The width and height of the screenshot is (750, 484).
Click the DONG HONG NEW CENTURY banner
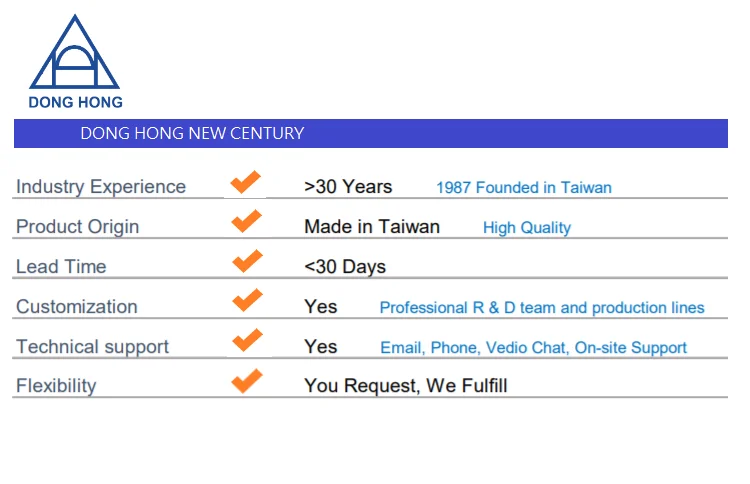371,133
